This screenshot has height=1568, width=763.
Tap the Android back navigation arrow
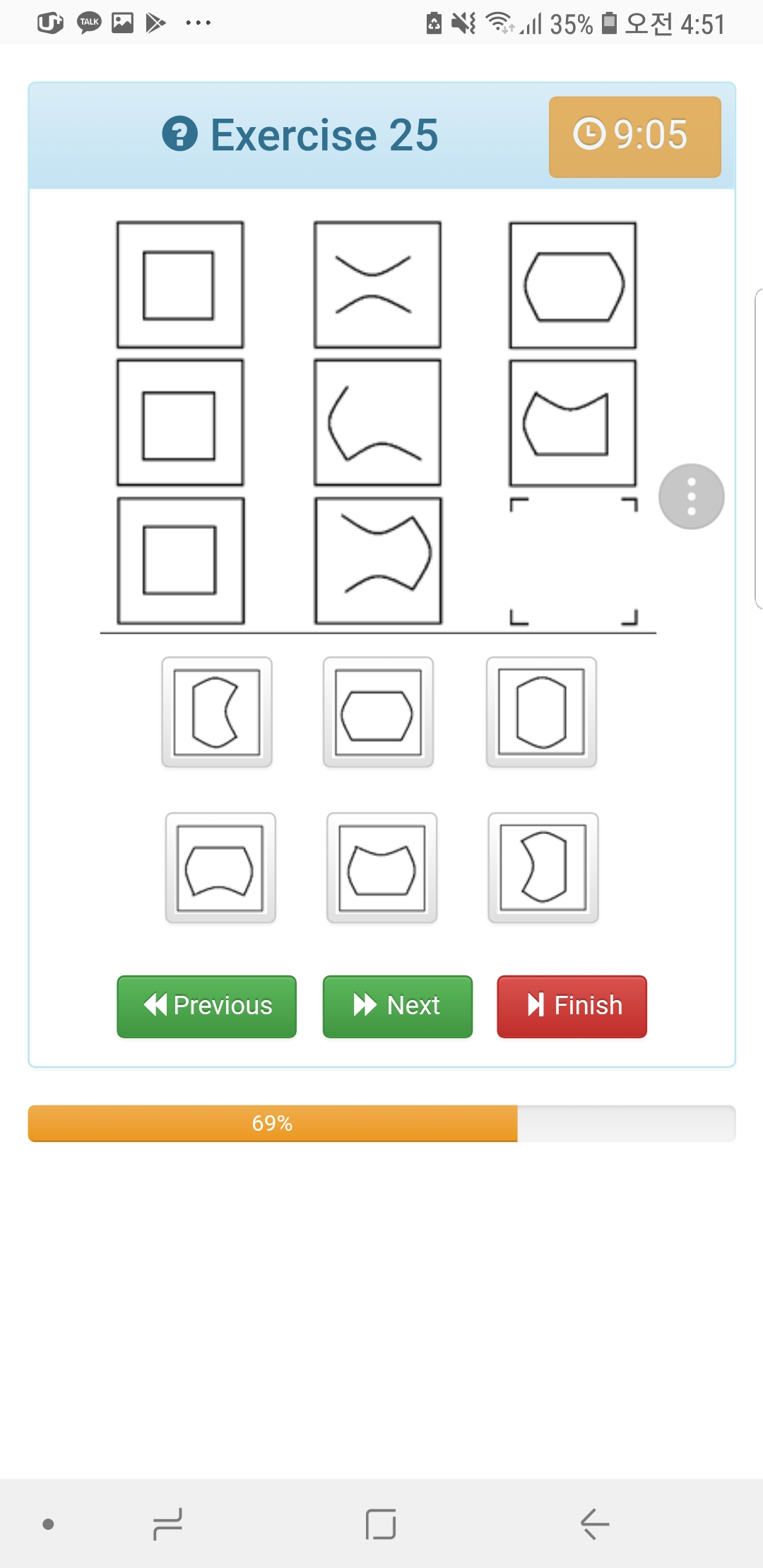(595, 1524)
